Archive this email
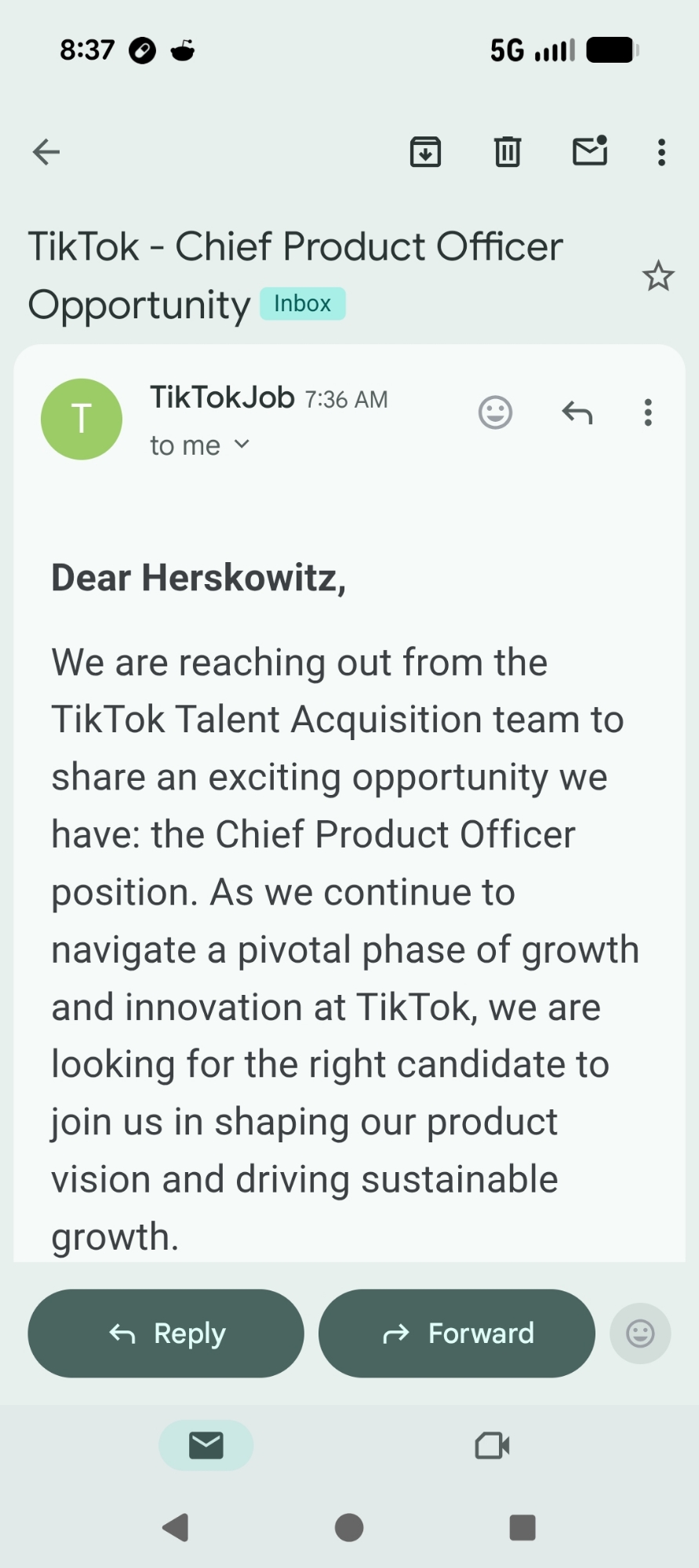This screenshot has height=1568, width=699. click(425, 152)
